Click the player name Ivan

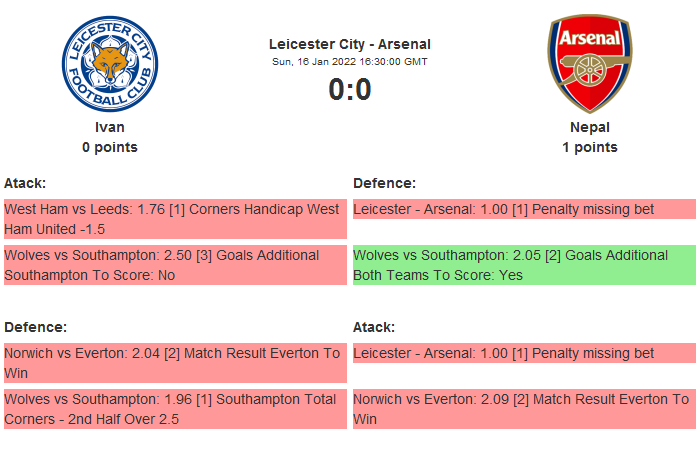110,127
